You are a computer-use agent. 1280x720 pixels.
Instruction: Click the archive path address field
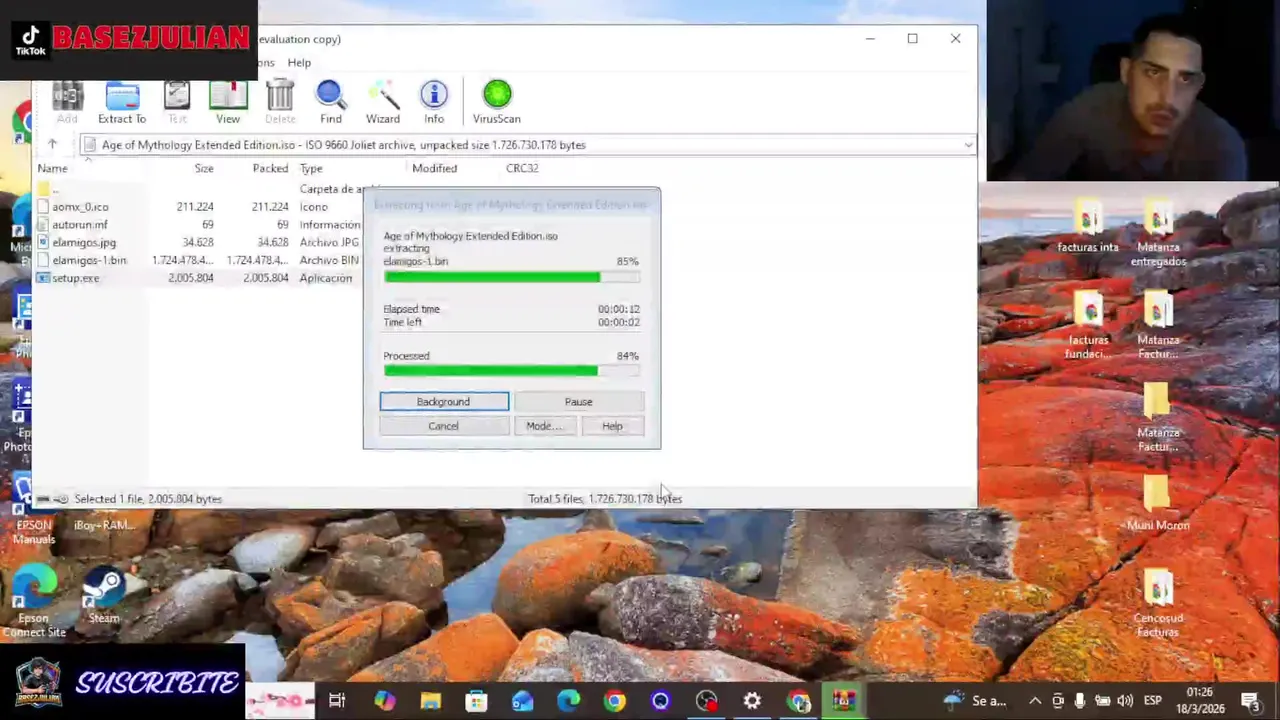click(x=527, y=145)
